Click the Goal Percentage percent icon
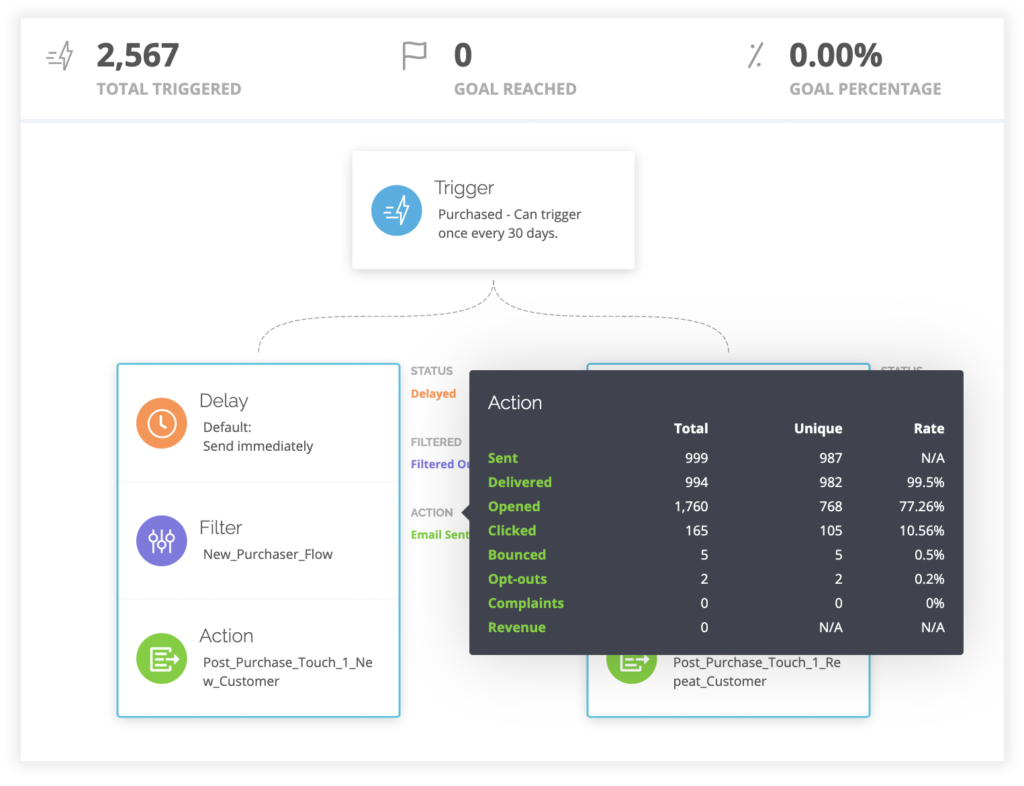Screen dimensions: 1024x786 click(x=755, y=57)
